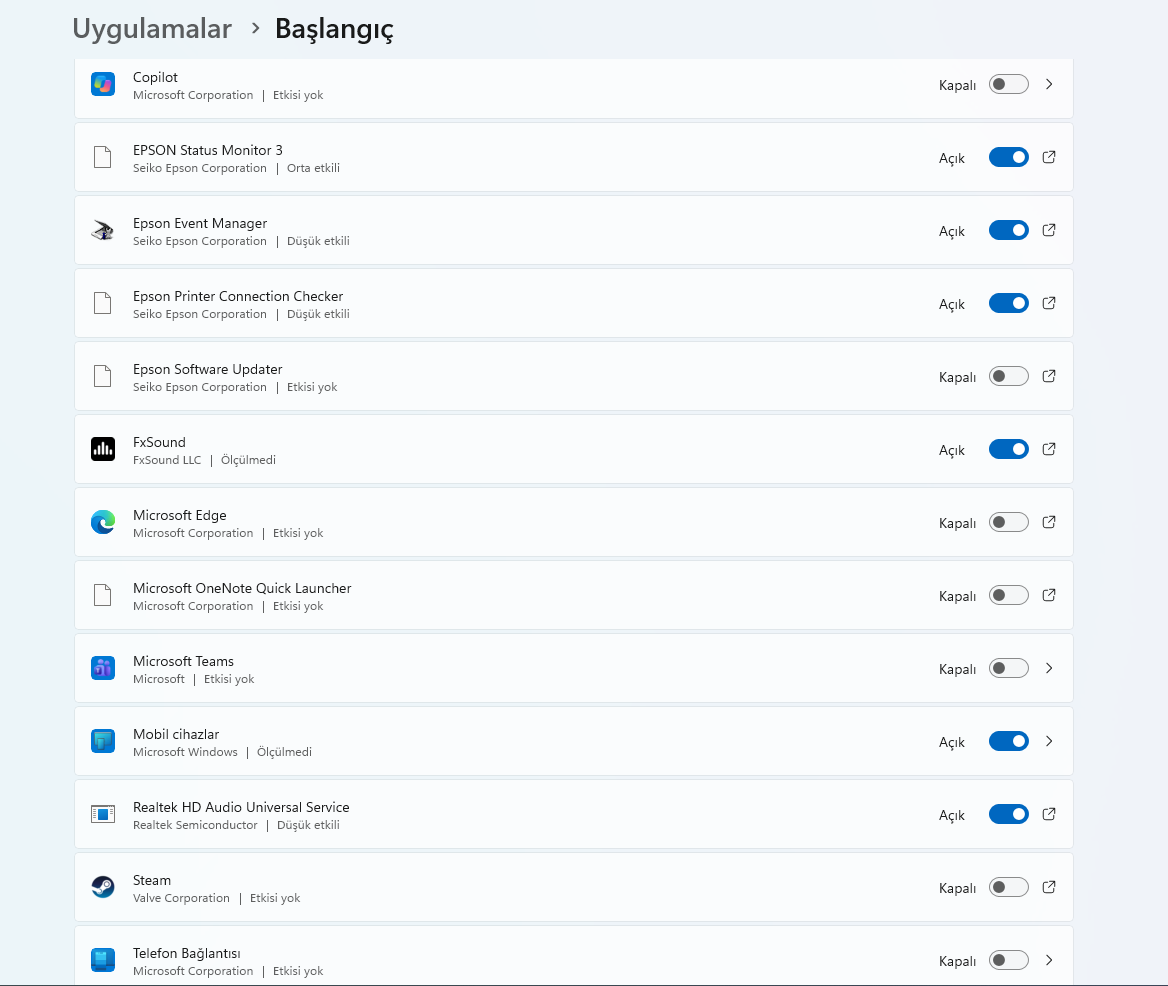The image size is (1168, 986).
Task: Click the Telefon Bağlantısı icon
Action: pyautogui.click(x=103, y=961)
